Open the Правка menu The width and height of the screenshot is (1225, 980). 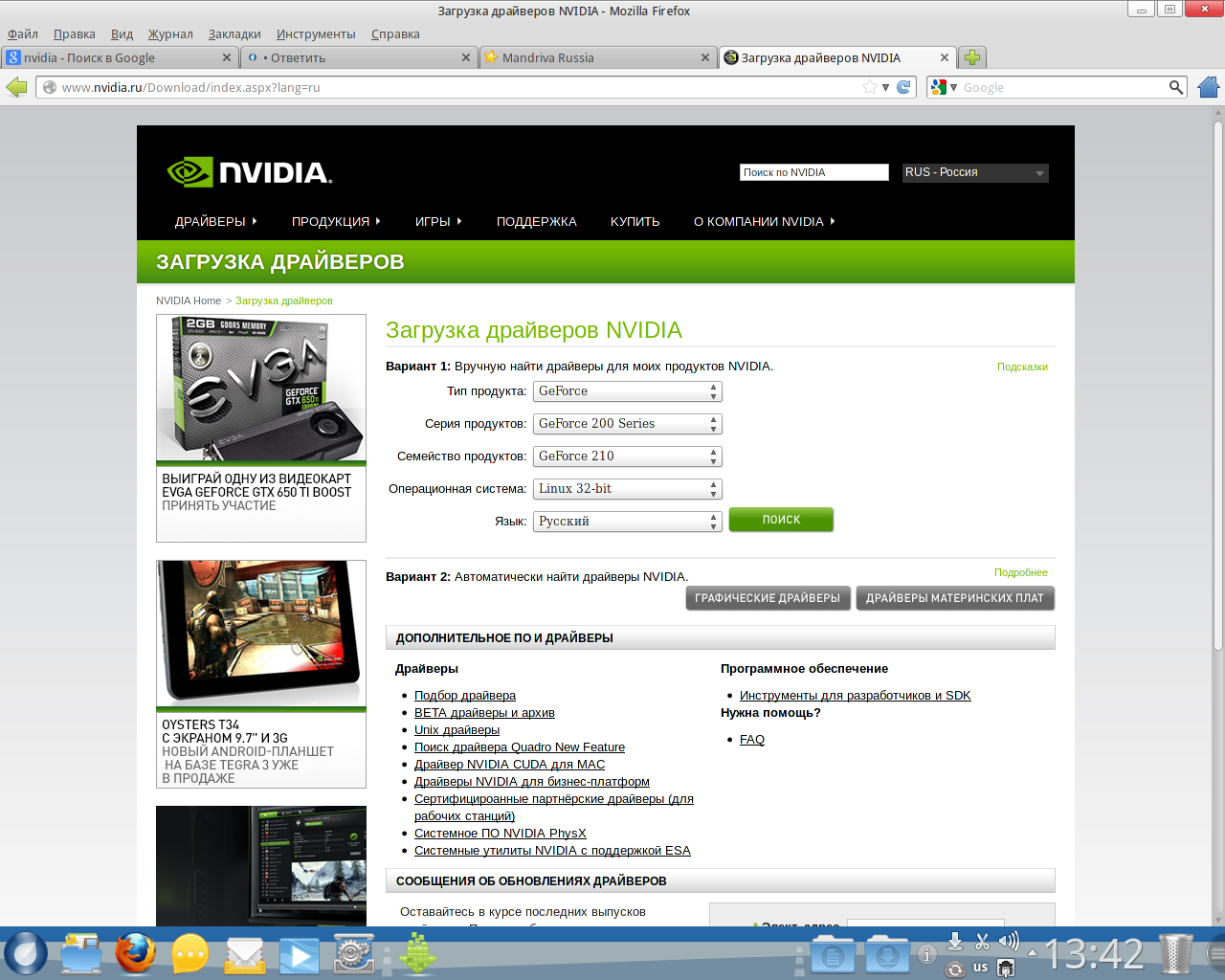(x=75, y=33)
